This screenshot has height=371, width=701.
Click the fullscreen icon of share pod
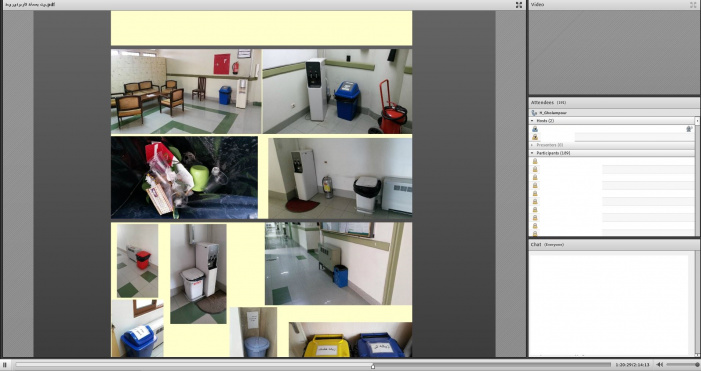click(519, 5)
